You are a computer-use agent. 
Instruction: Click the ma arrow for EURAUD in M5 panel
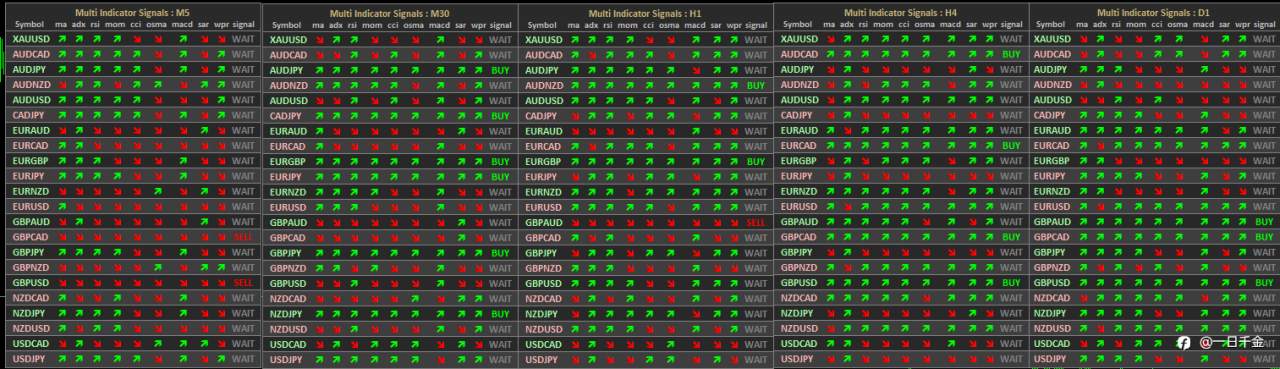pos(61,131)
